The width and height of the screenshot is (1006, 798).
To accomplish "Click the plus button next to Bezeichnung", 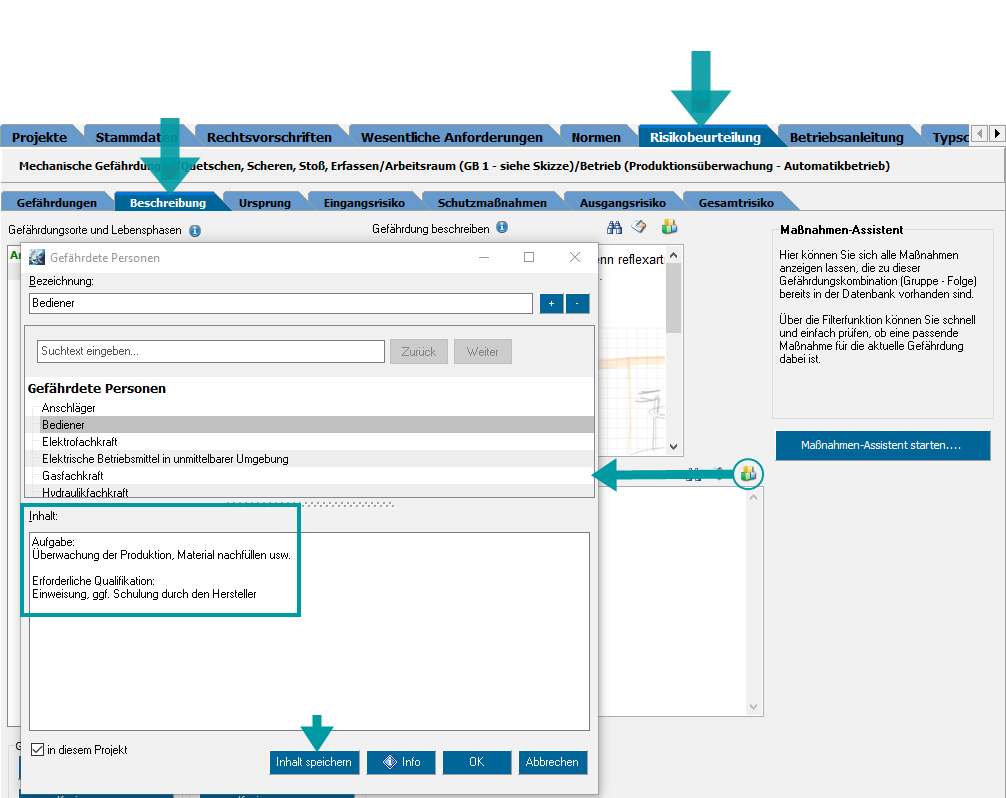I will [x=551, y=303].
